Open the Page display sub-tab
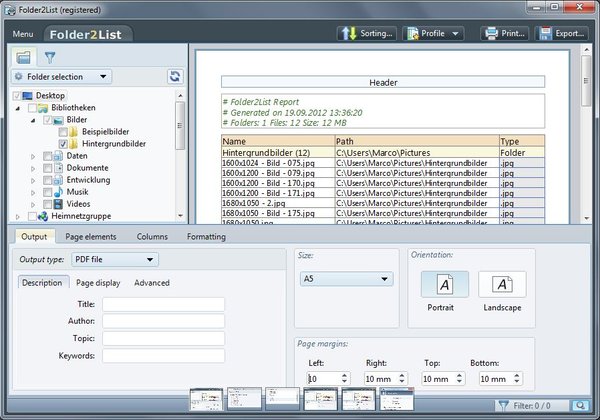Image resolution: width=600 pixels, height=420 pixels. click(x=98, y=283)
